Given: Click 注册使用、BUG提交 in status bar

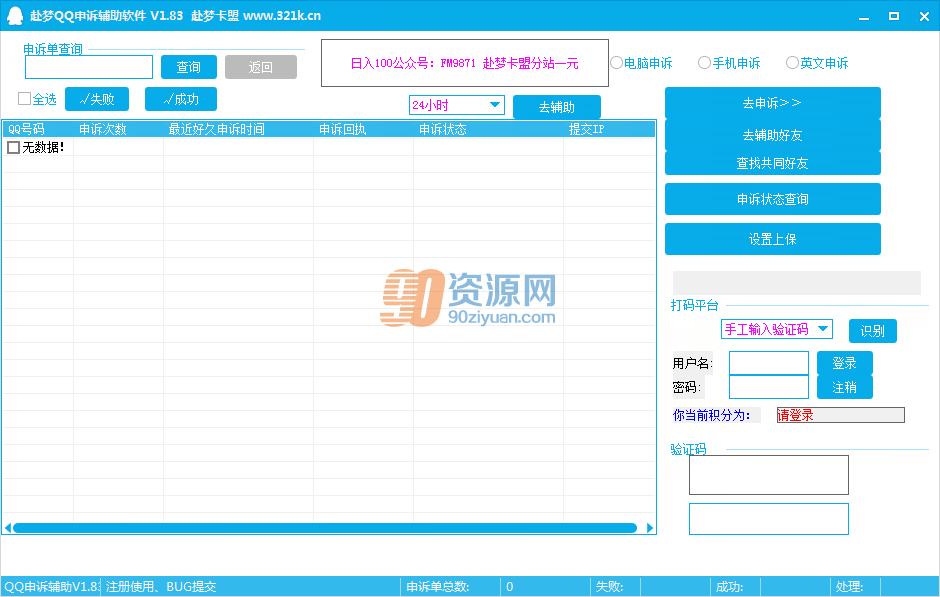Looking at the screenshot, I should [x=161, y=587].
